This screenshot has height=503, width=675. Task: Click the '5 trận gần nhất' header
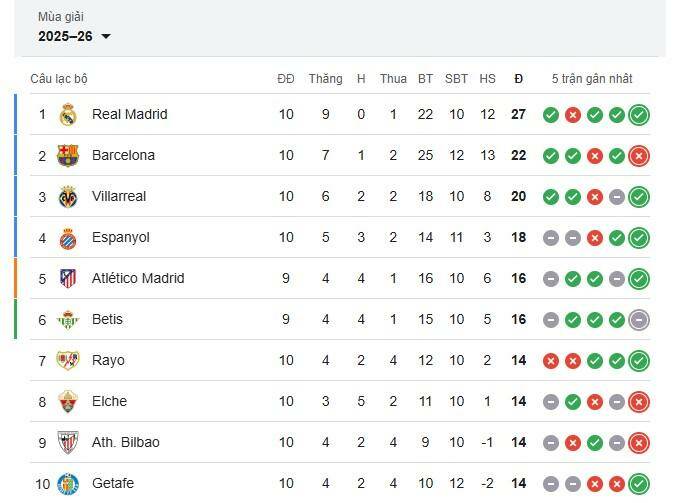[592, 79]
